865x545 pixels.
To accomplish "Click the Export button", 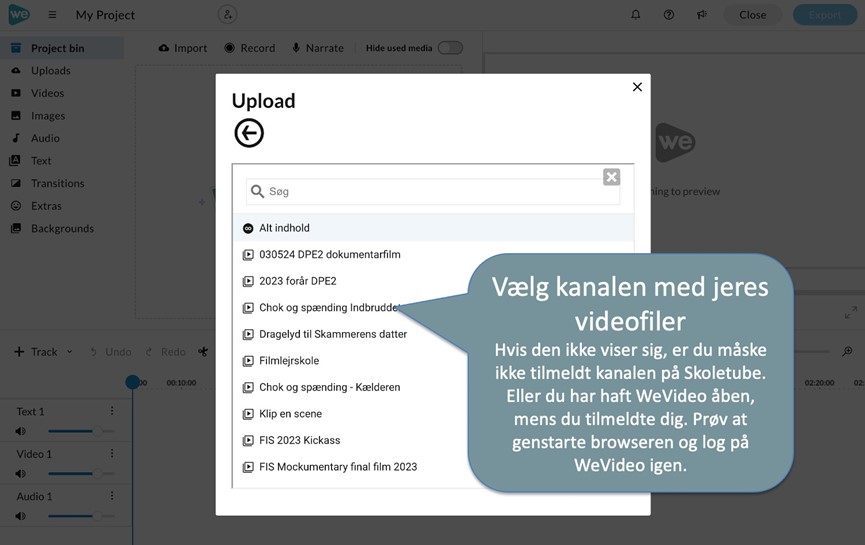I will 825,15.
